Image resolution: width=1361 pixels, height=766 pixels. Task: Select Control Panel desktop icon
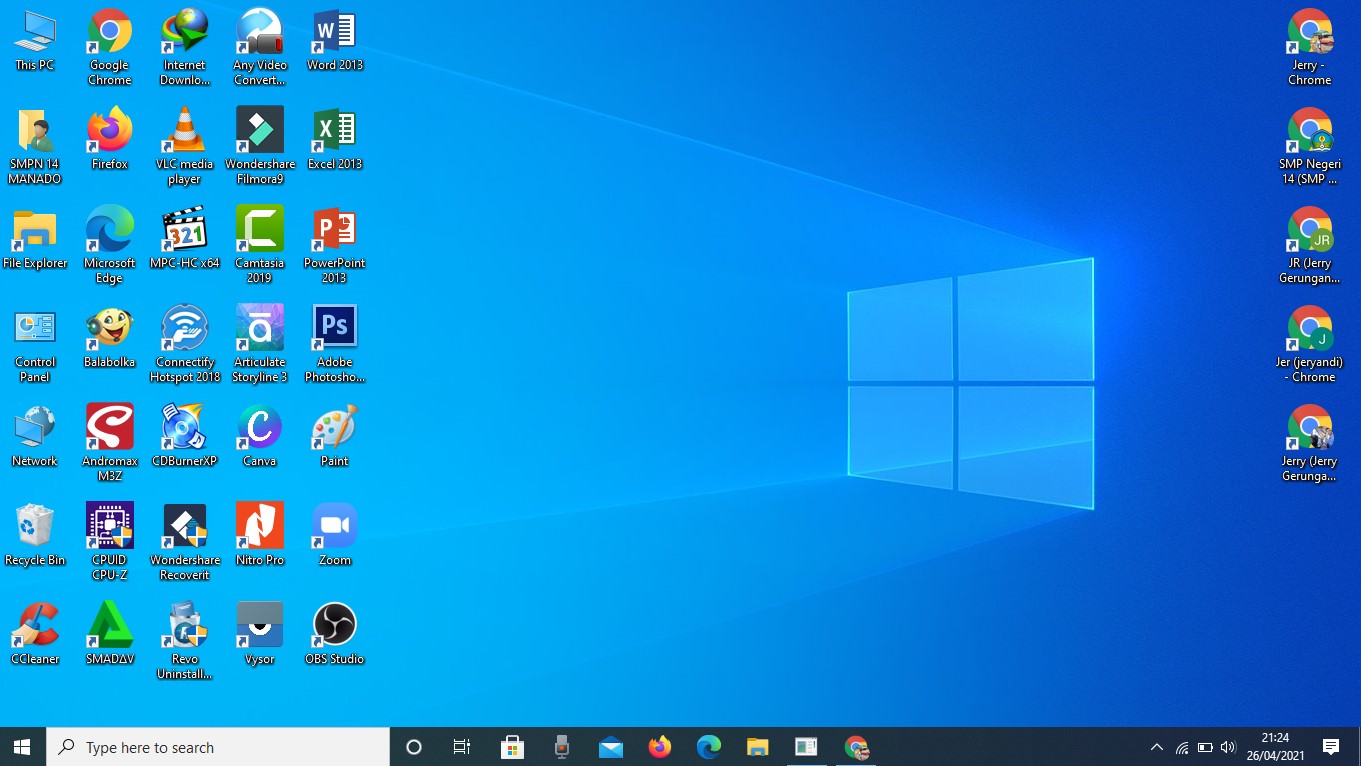pos(34,344)
